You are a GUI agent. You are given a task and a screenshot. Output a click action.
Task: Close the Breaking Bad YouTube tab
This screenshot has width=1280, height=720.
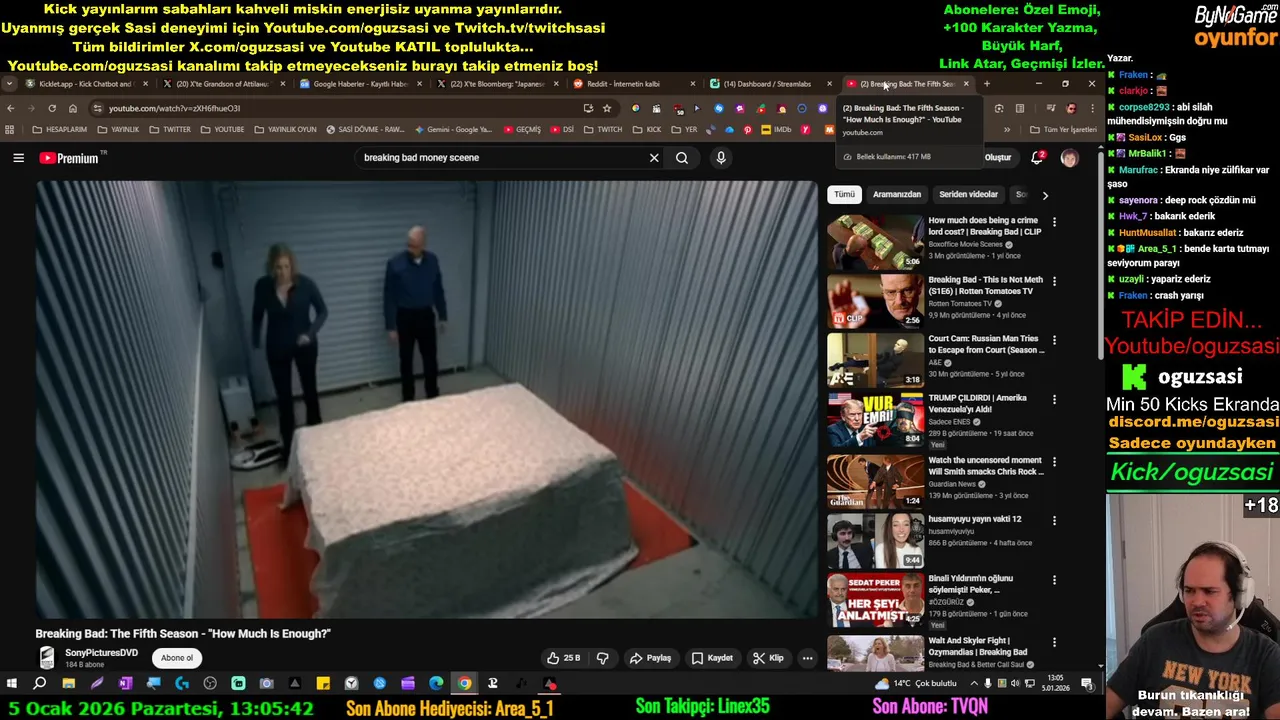click(965, 84)
